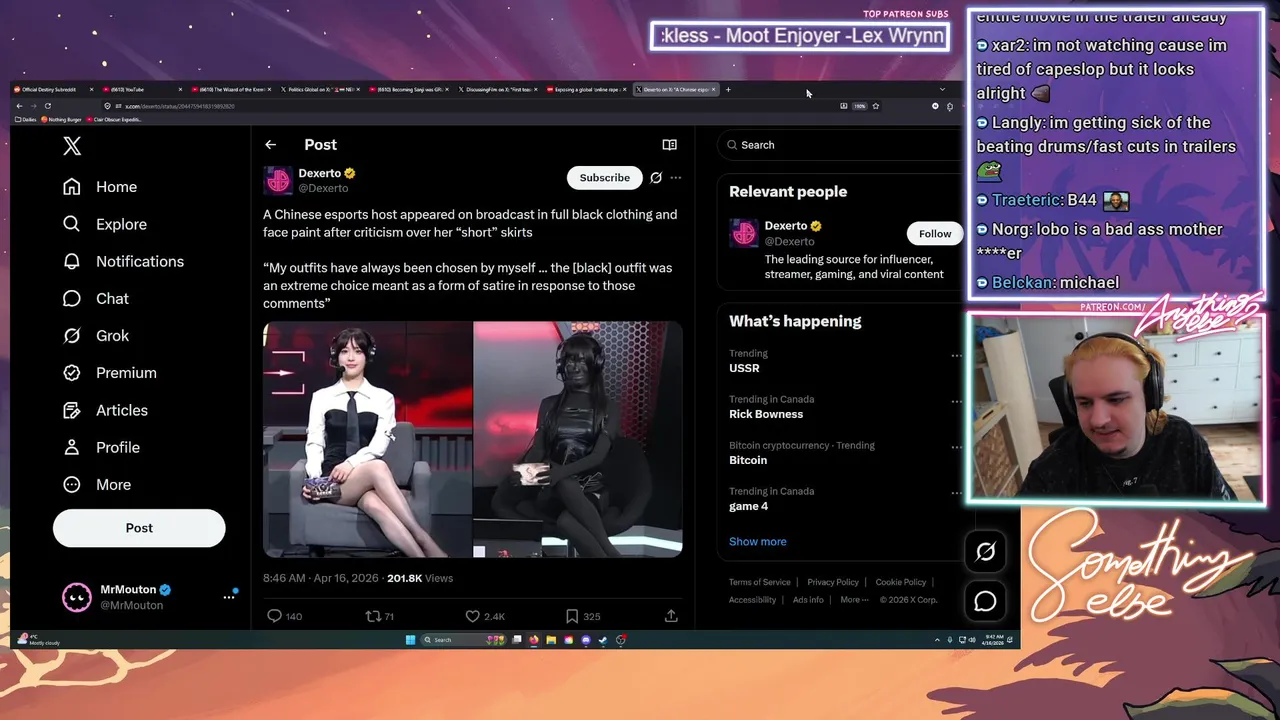Open the Nothing Burger bookmark
The height and width of the screenshot is (720, 1280).
tap(61, 119)
